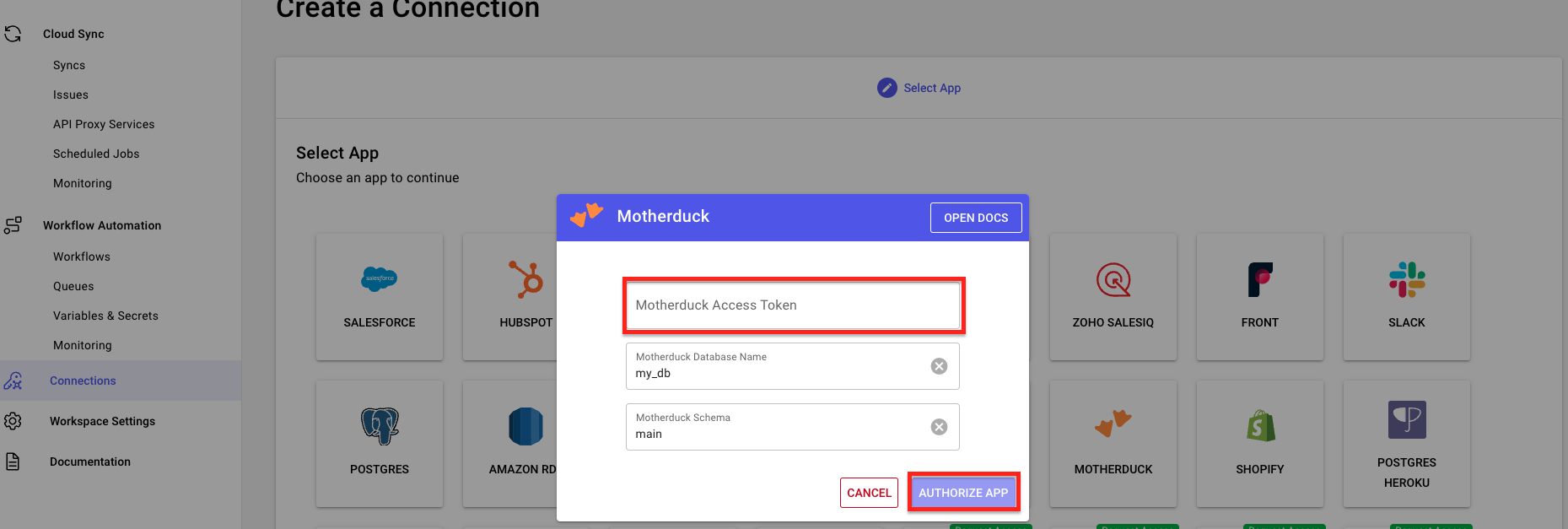Select the Salesforce app icon
Viewport: 1568px width, 529px height.
point(380,279)
